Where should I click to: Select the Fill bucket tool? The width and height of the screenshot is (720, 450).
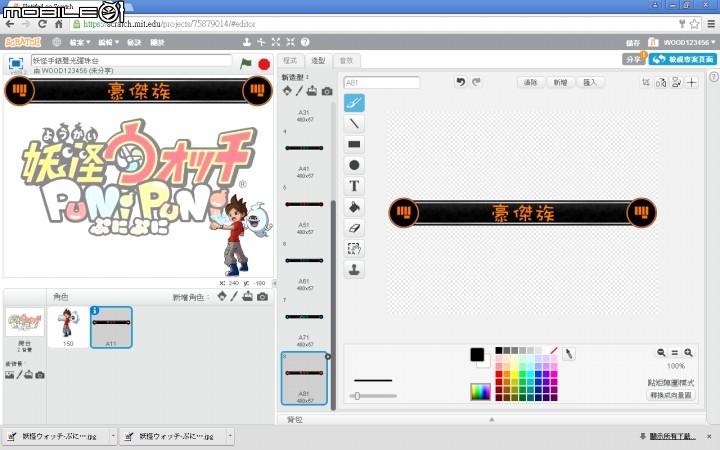point(354,207)
